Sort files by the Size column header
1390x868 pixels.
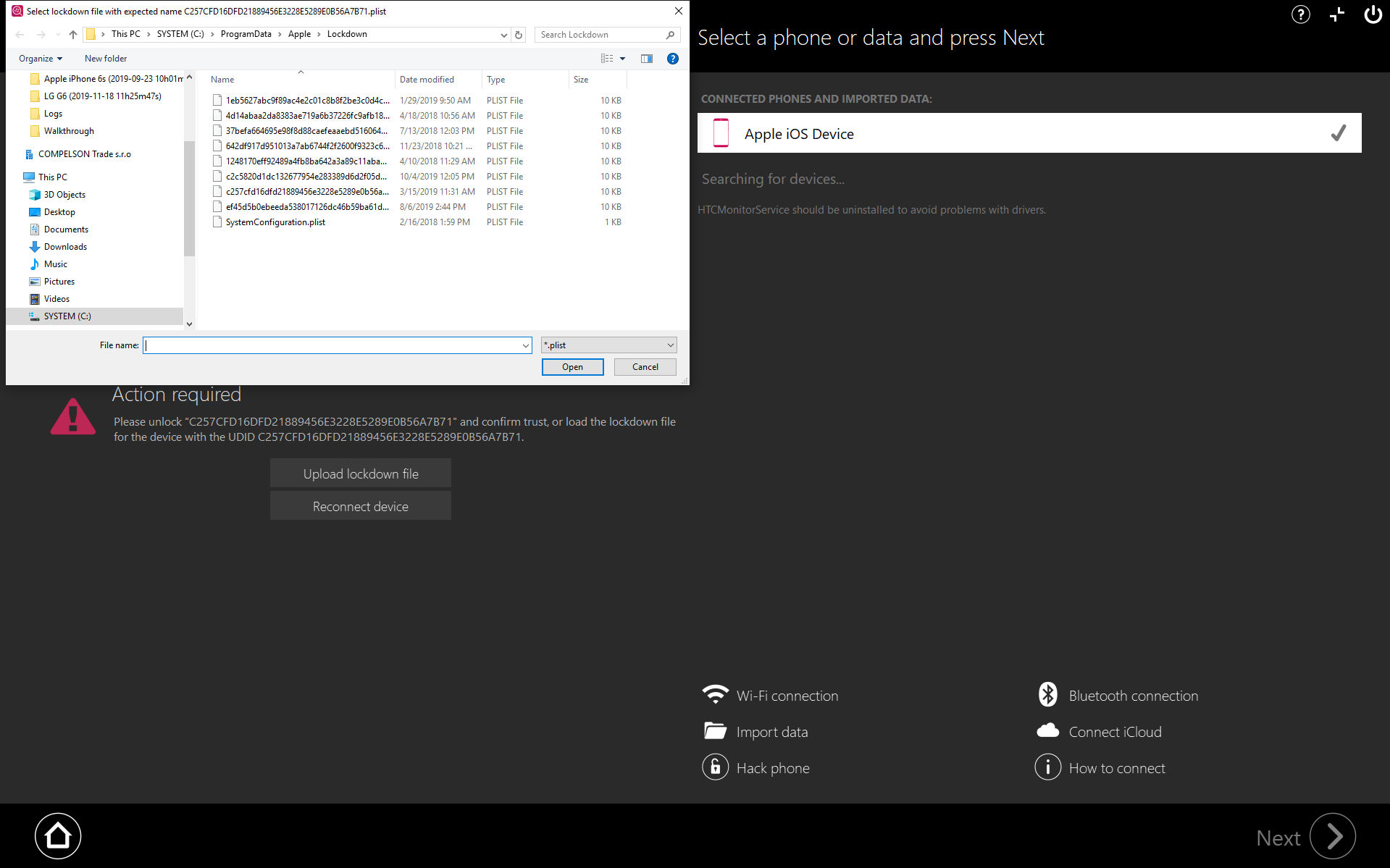coord(598,80)
